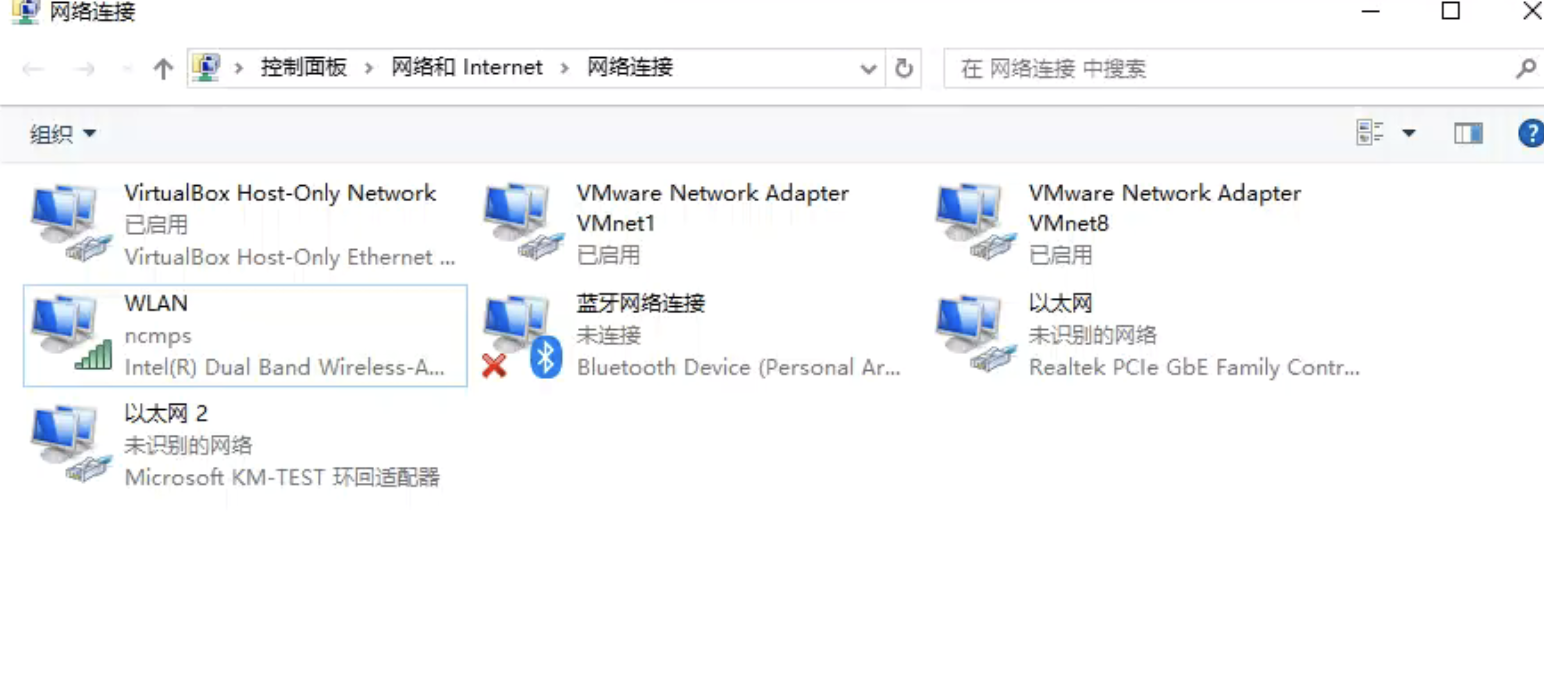Open the help question mark icon
This screenshot has width=1544, height=674.
pyautogui.click(x=1530, y=133)
